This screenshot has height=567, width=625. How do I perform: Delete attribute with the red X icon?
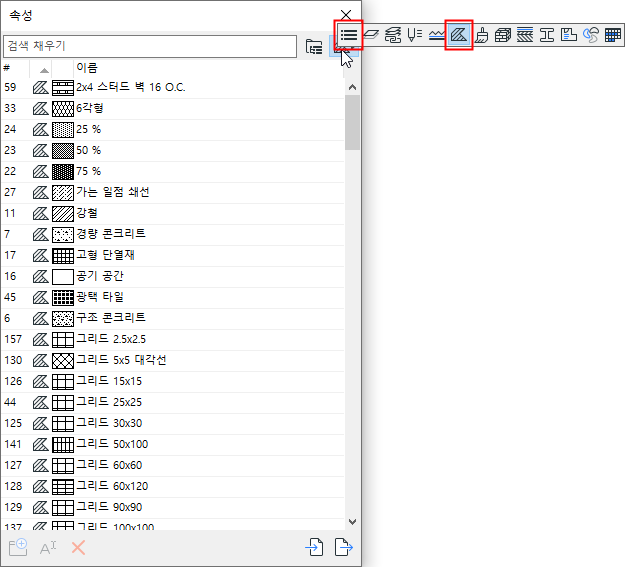(78, 548)
